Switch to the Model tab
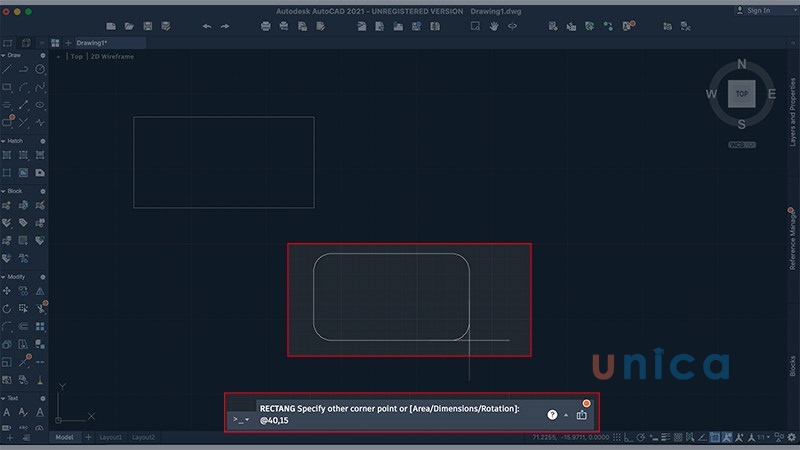800x450 pixels. click(x=64, y=437)
